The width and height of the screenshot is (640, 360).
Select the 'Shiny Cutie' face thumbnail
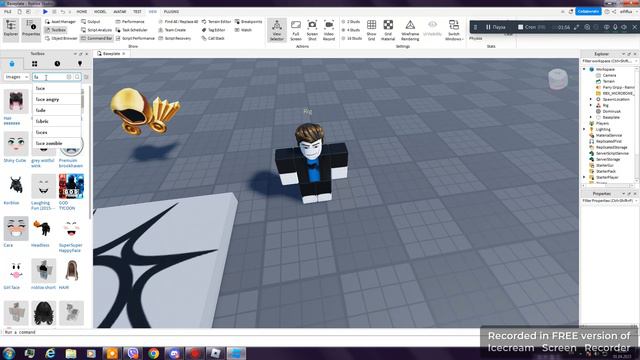16,144
